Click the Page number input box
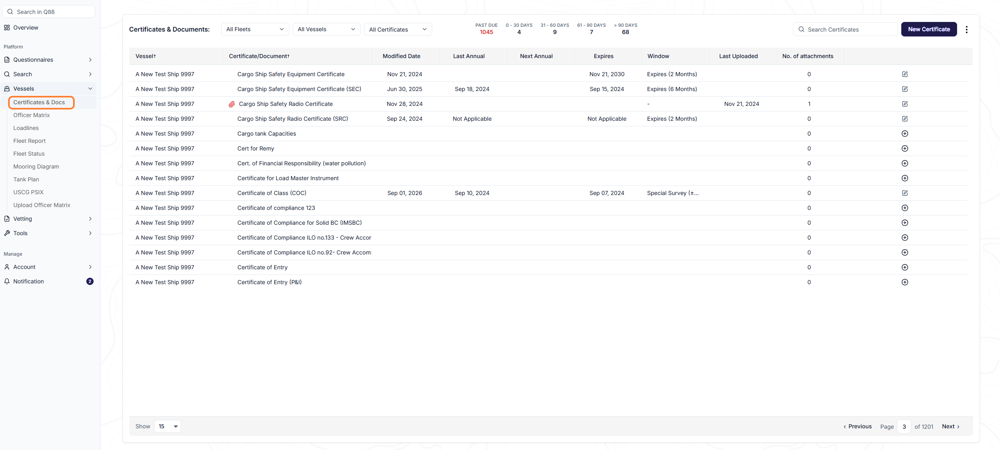Screen dimensions: 1000x450 tap(904, 426)
